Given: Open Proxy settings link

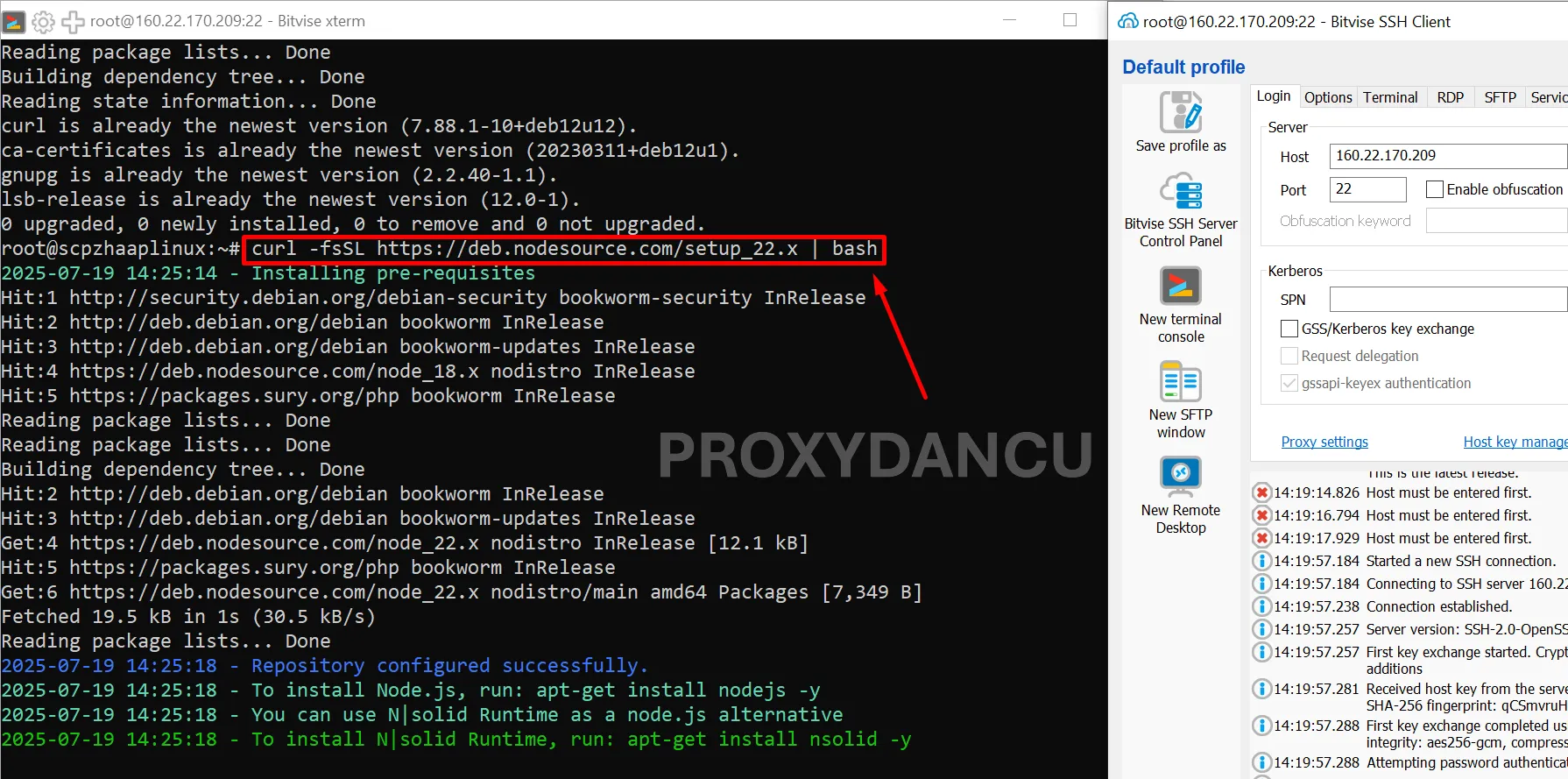Looking at the screenshot, I should pos(1324,442).
